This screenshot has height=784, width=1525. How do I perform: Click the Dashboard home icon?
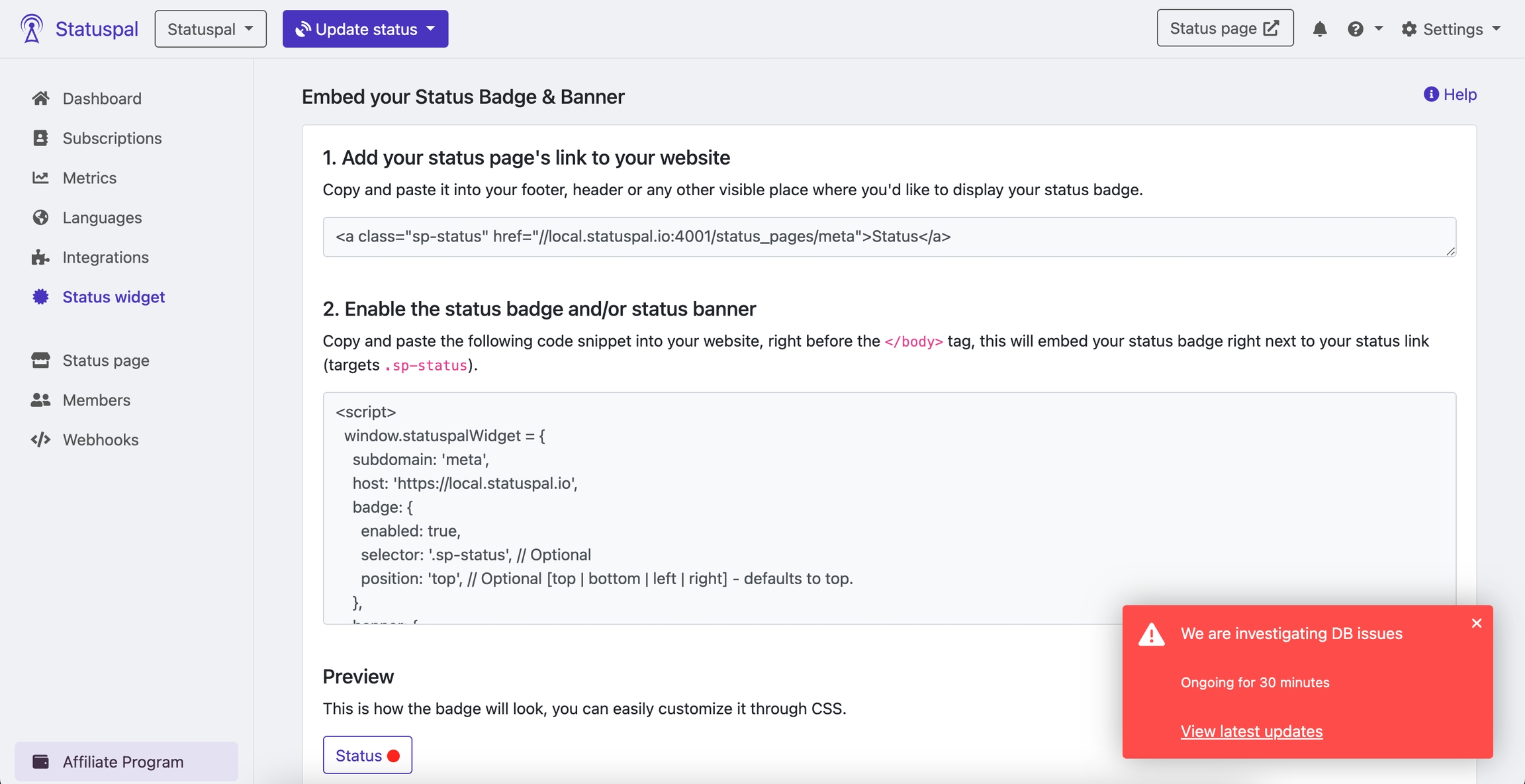[x=40, y=99]
